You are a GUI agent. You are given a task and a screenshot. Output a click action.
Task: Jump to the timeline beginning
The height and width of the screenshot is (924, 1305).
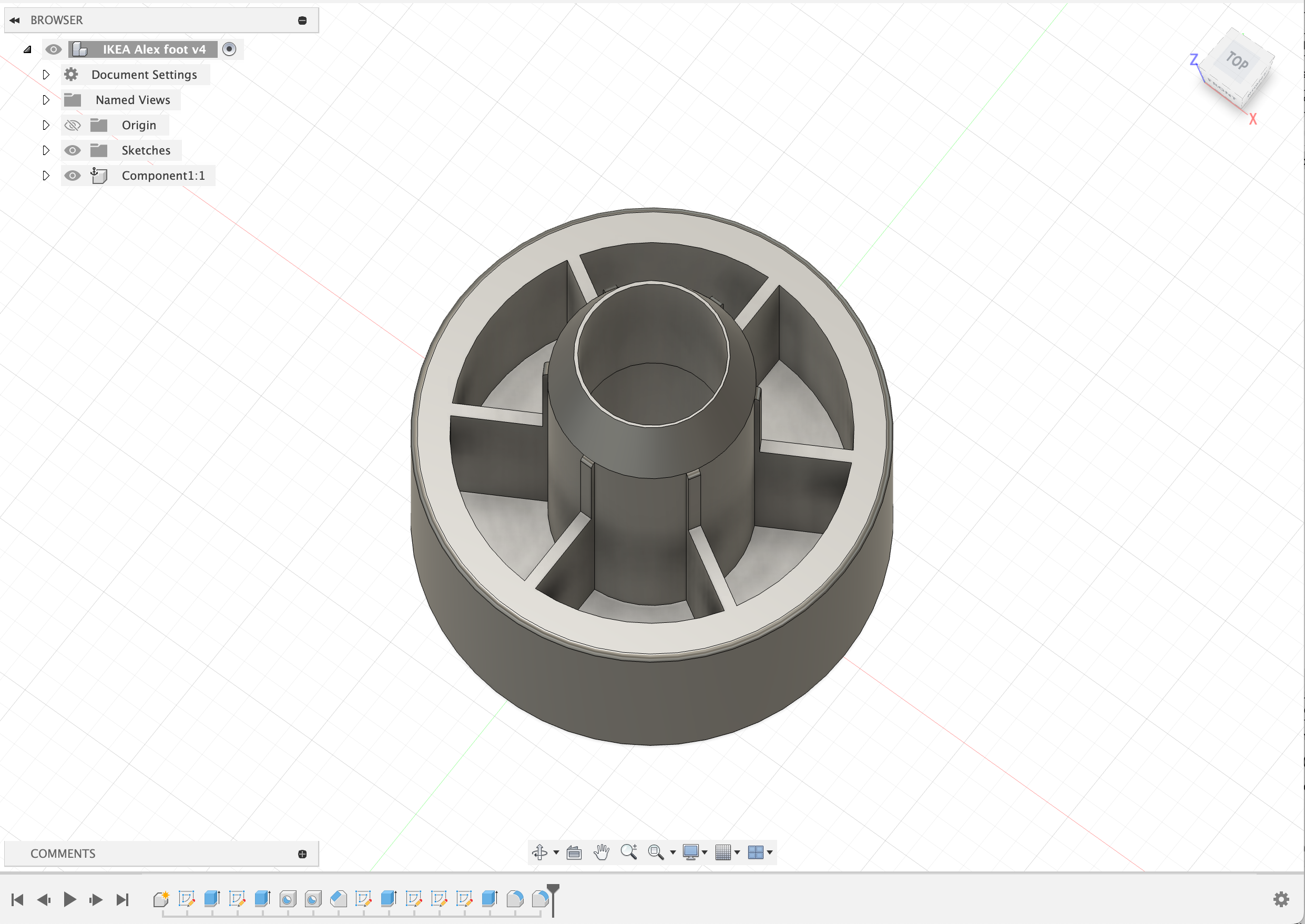(18, 899)
